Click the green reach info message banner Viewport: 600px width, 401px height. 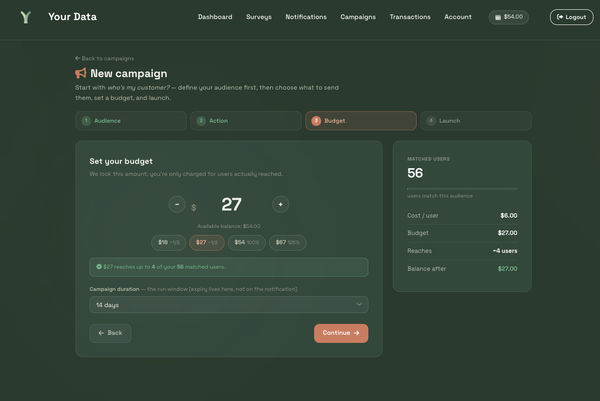click(229, 267)
